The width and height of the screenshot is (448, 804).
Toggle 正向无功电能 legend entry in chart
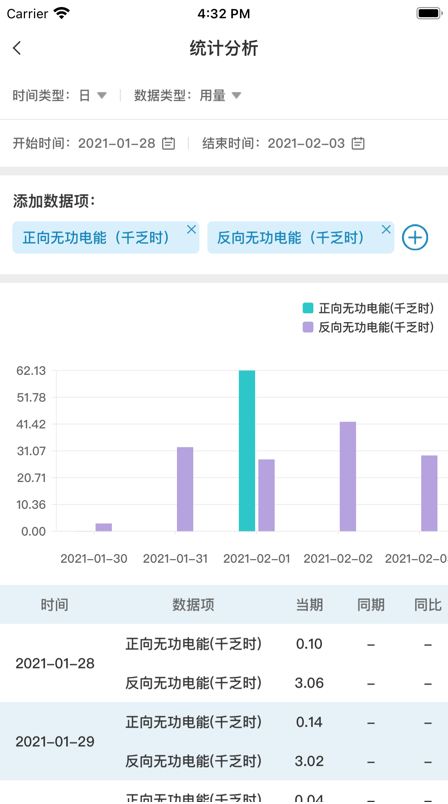point(368,308)
